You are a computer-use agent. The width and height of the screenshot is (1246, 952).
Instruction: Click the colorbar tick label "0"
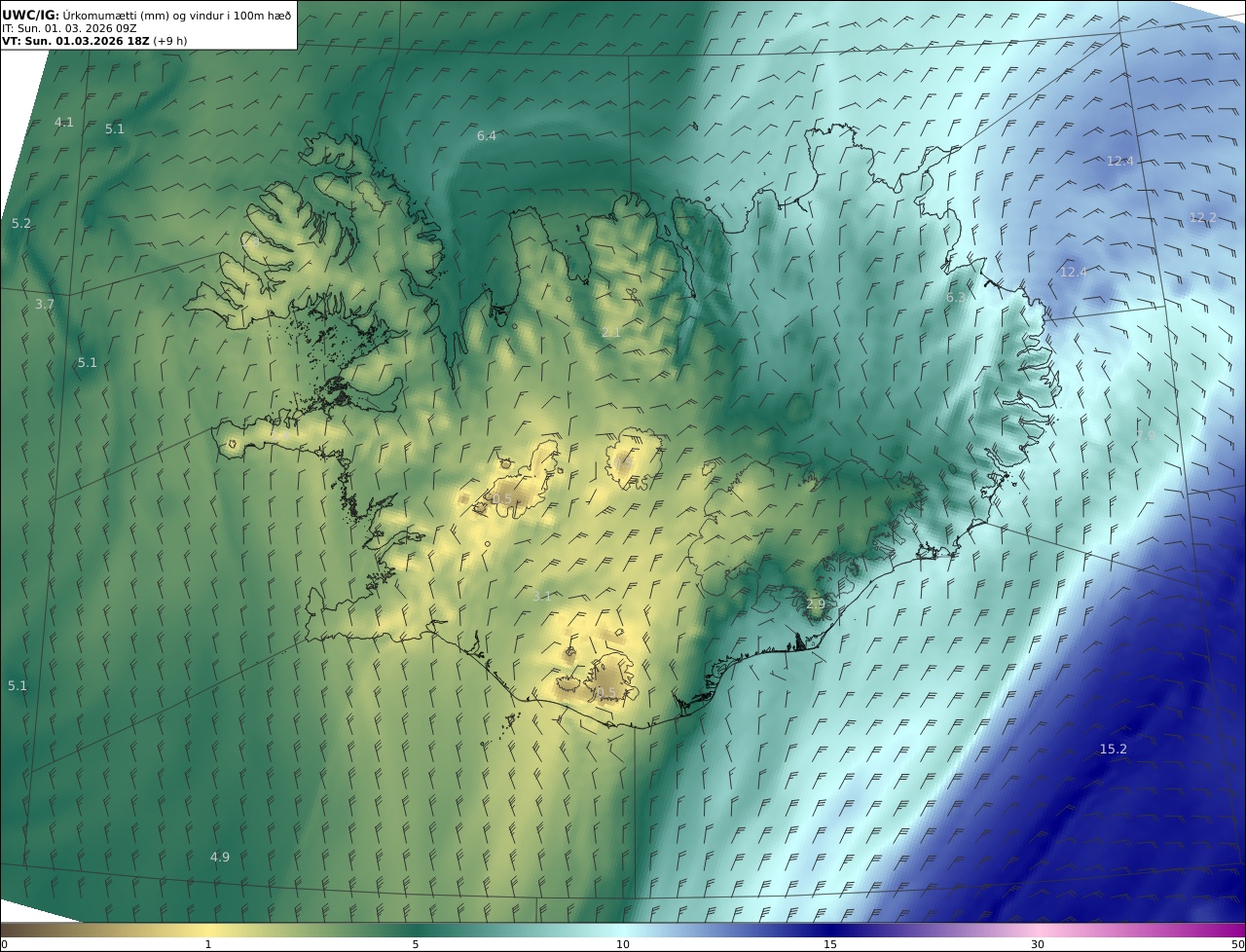4,944
